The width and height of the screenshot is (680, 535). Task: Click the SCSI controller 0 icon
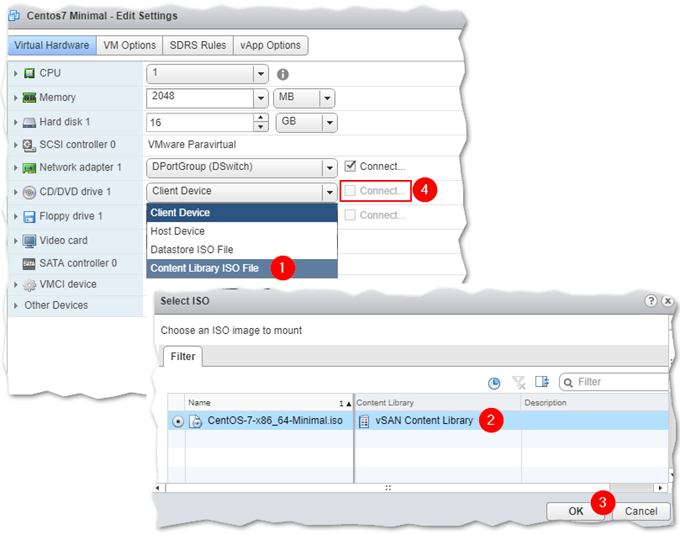point(29,145)
